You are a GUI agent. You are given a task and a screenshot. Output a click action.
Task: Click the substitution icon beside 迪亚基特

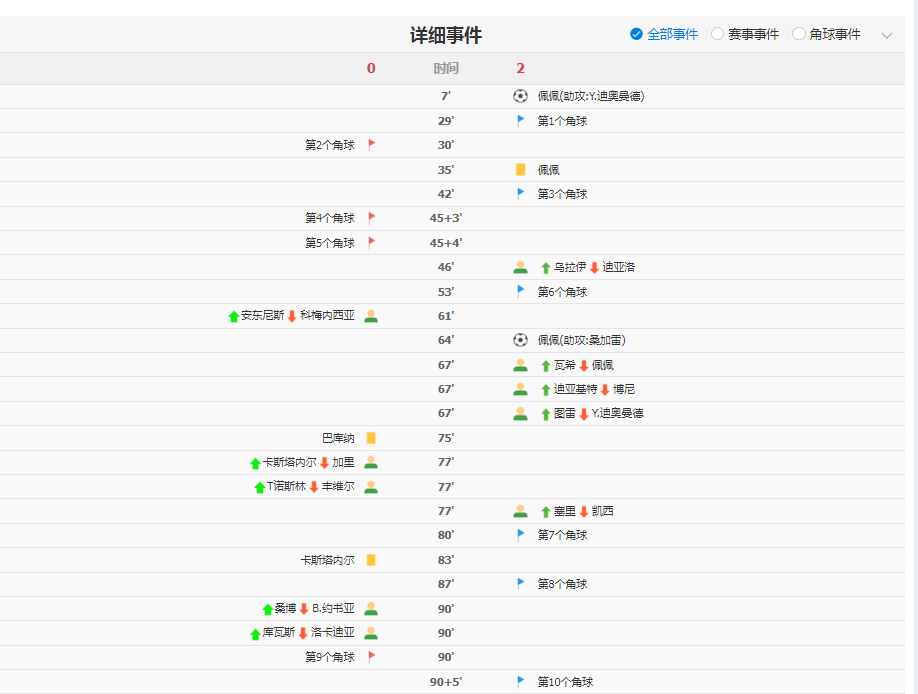point(520,389)
